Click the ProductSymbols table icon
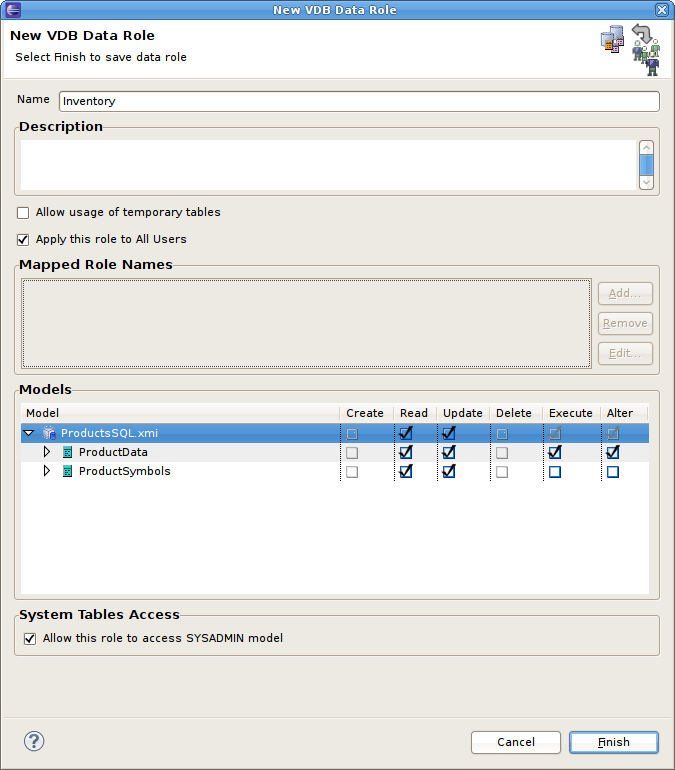This screenshot has height=770, width=675. point(68,472)
